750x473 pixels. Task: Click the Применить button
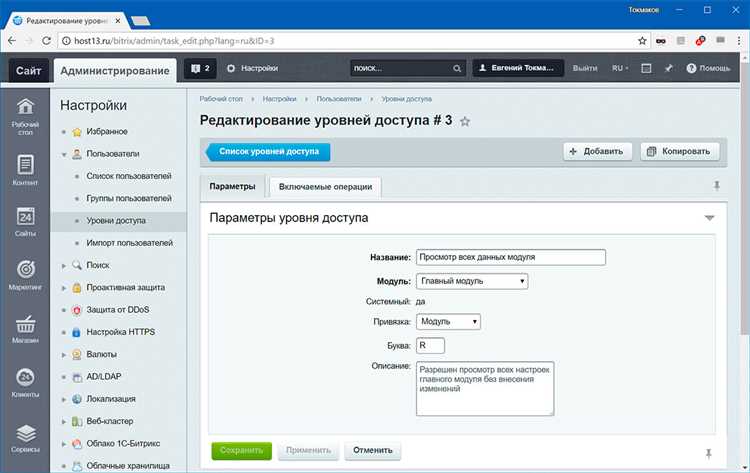pos(308,451)
